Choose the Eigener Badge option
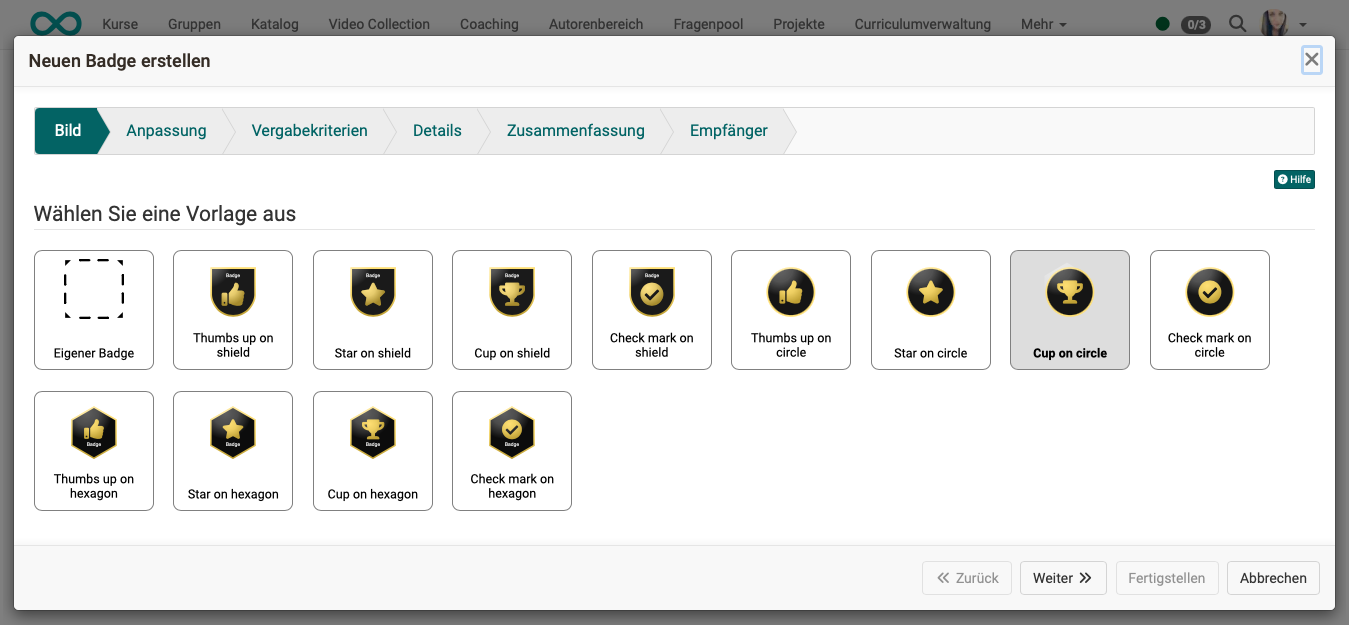The width and height of the screenshot is (1349, 625). point(94,310)
